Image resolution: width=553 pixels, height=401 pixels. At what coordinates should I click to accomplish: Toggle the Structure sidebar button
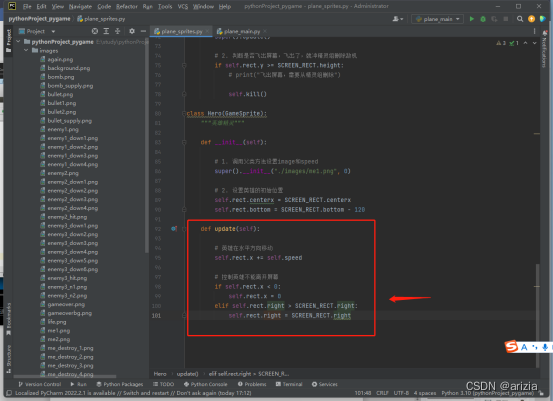tap(8, 359)
